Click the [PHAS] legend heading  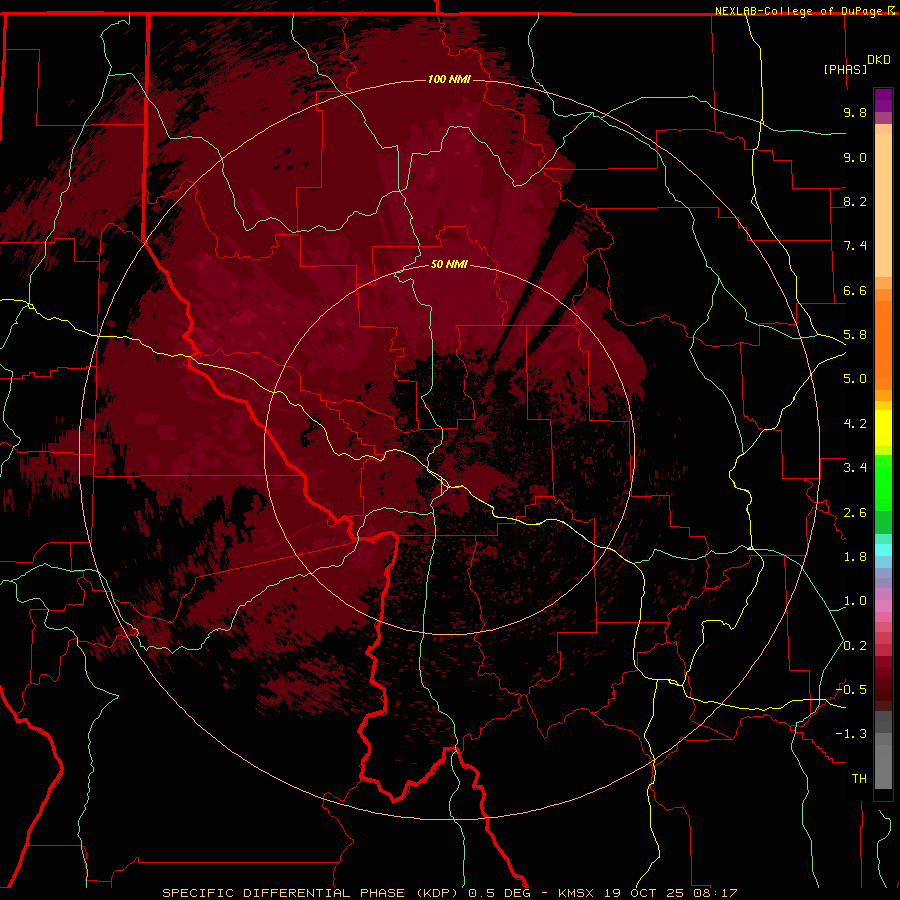845,69
